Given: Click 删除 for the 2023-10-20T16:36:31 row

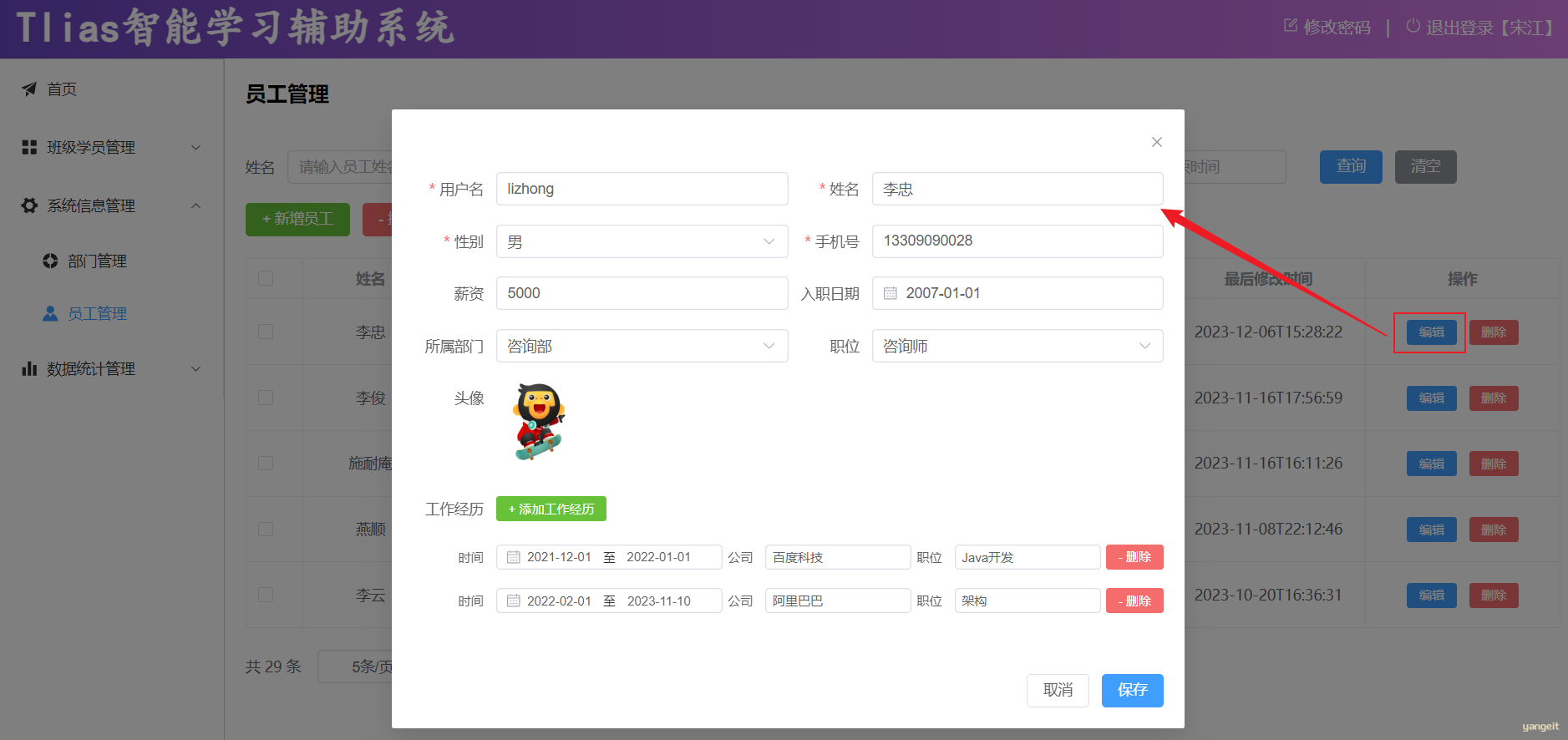Looking at the screenshot, I should (1494, 595).
